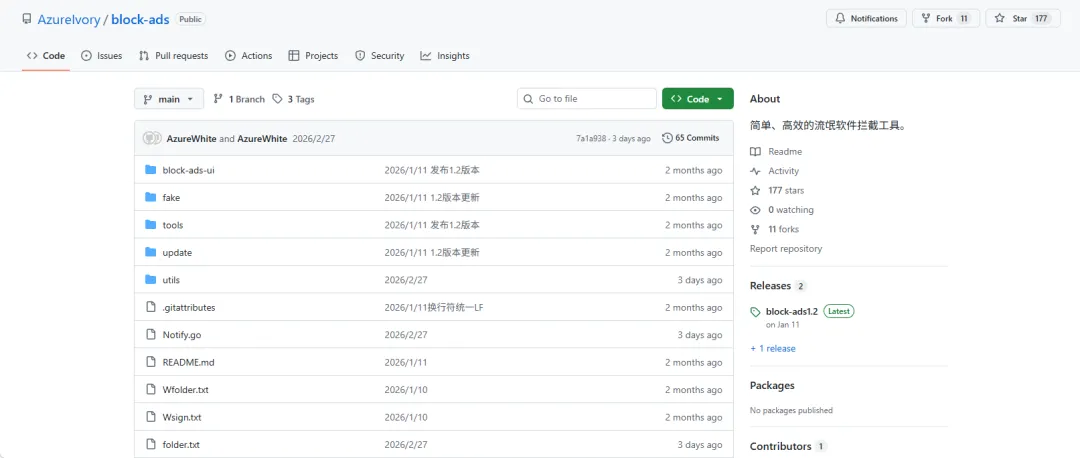Click the fork icon beside 11 forks
Screen dimensions: 1080x458
pos(756,229)
